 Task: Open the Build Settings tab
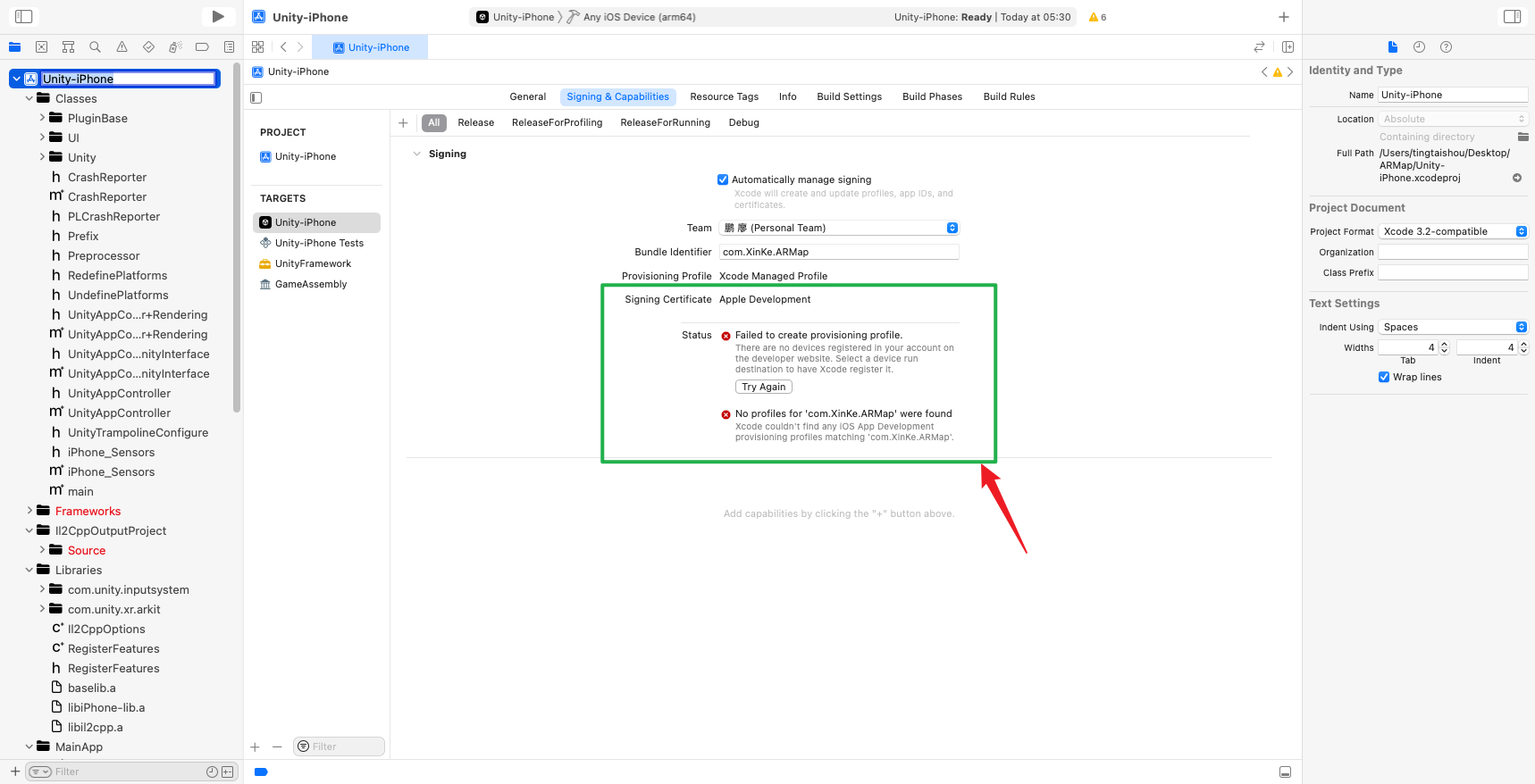(x=849, y=96)
